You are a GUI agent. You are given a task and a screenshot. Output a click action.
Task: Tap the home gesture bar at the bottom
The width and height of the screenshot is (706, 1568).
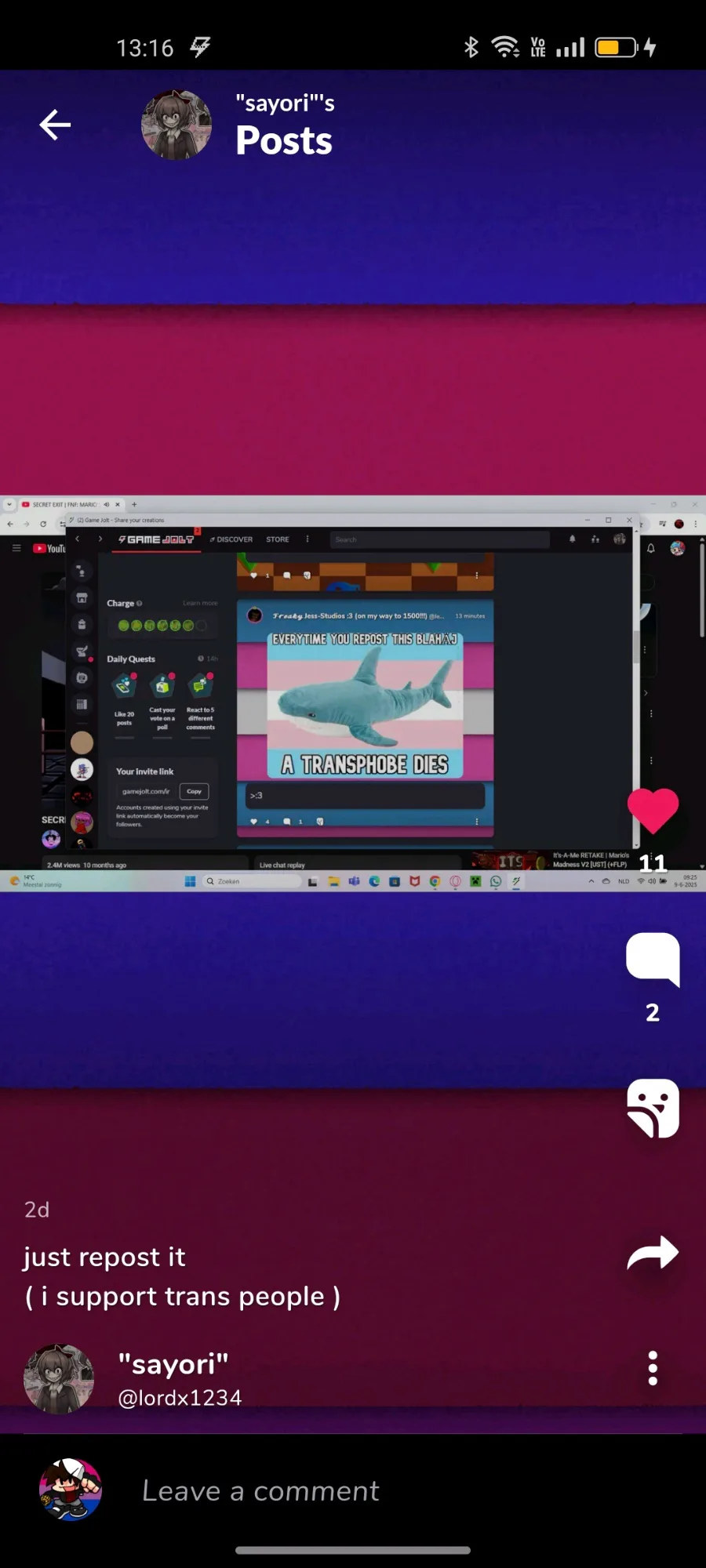point(353,1550)
